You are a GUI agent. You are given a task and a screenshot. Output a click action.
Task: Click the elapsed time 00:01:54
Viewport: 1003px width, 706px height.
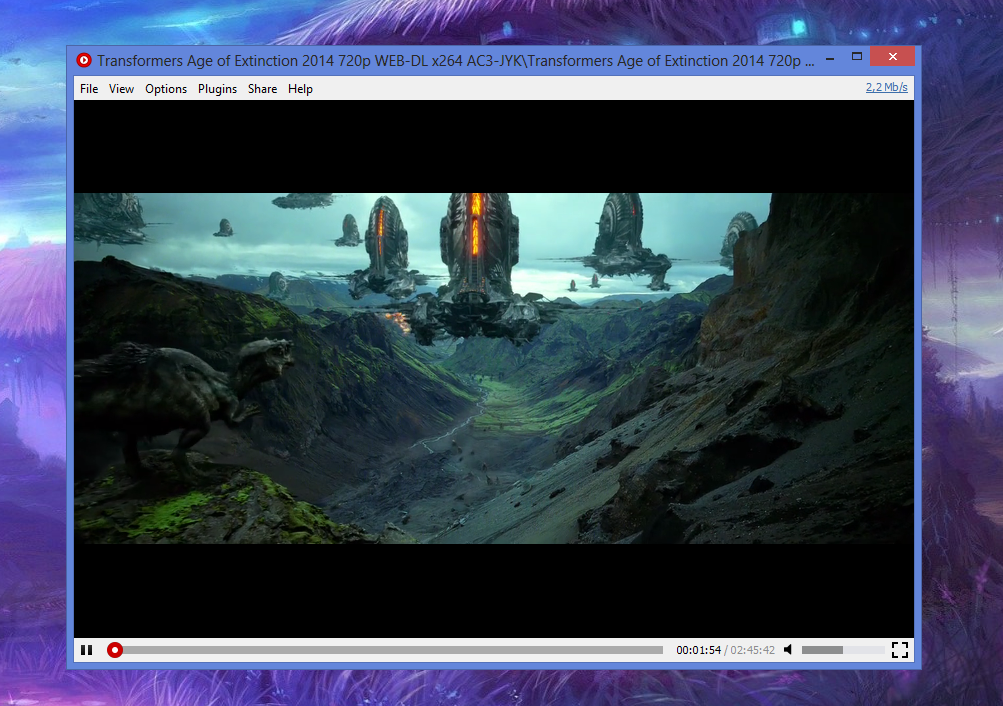[699, 650]
